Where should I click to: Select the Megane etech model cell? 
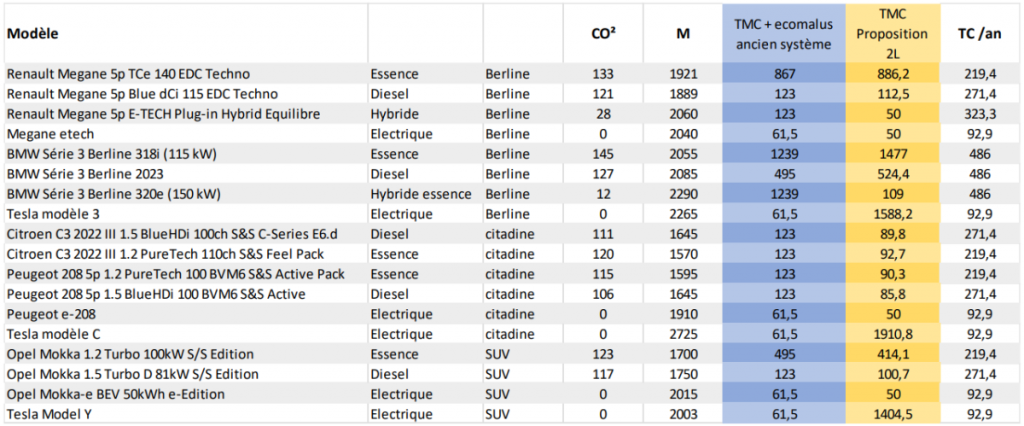tap(49, 133)
